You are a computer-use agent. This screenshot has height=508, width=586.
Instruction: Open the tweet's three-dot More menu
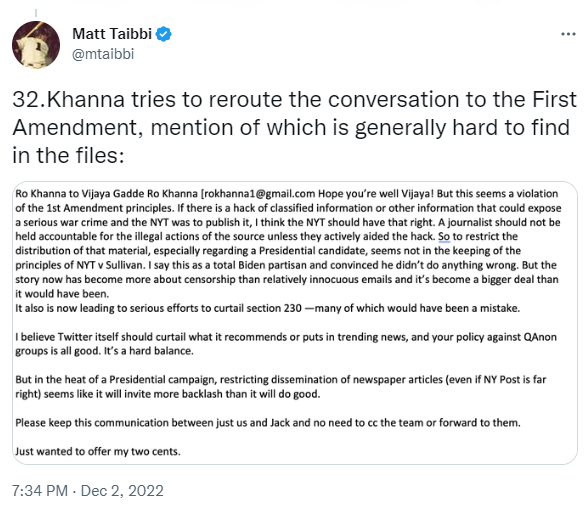[x=568, y=34]
